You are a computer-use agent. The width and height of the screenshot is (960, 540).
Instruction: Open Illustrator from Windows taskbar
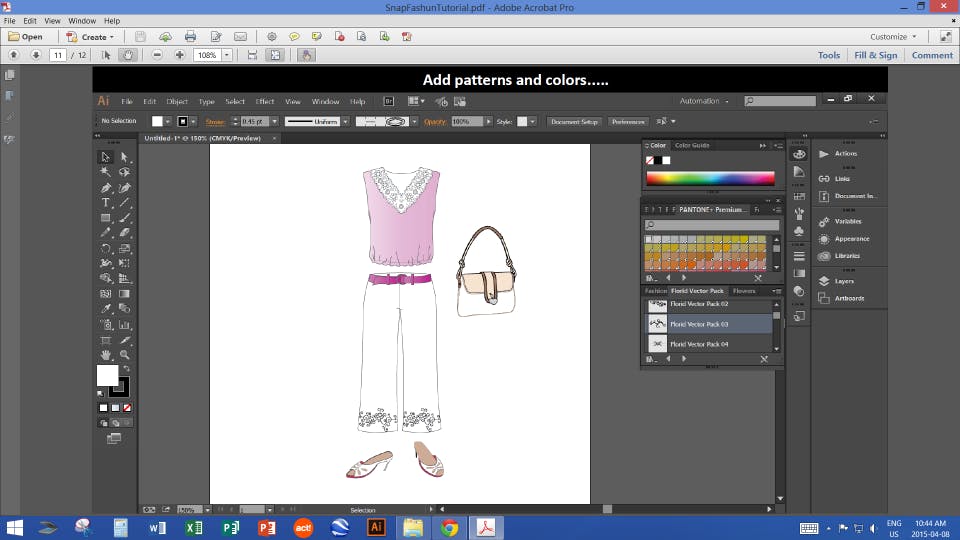(x=376, y=528)
